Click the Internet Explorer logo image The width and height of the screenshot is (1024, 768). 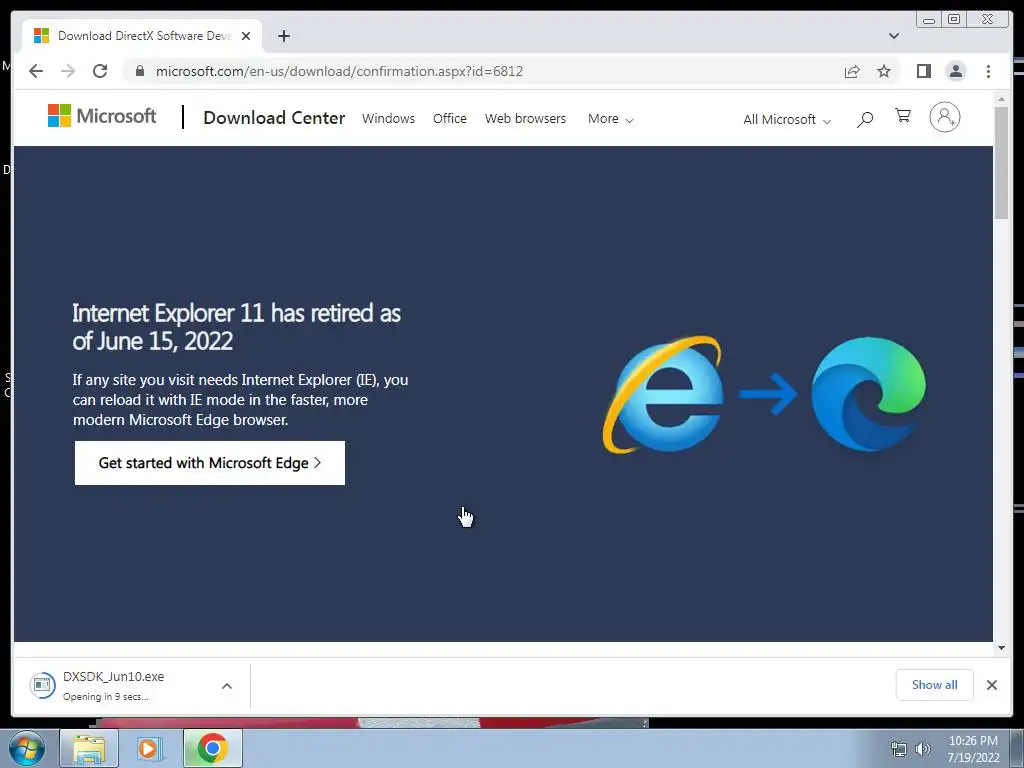tap(664, 394)
